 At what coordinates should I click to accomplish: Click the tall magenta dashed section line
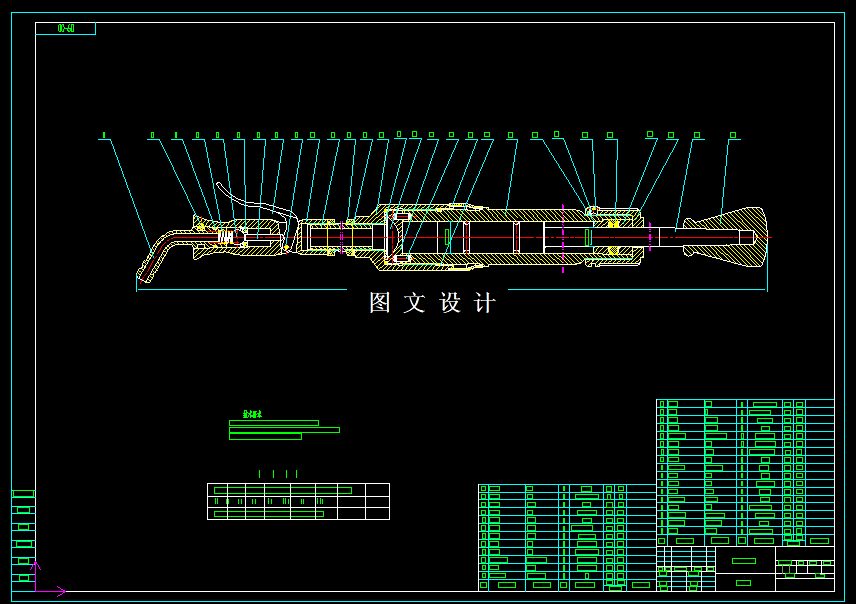563,238
